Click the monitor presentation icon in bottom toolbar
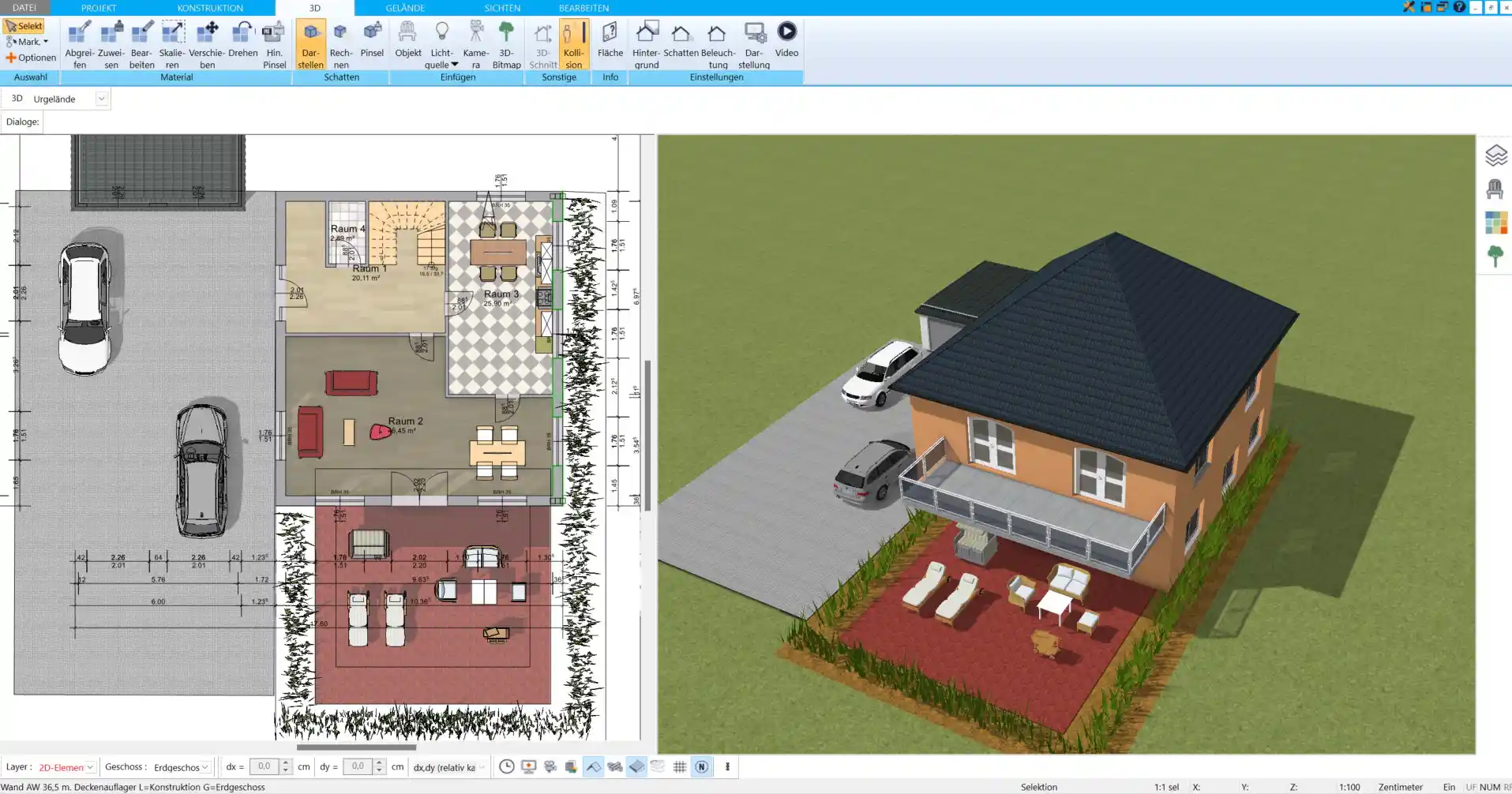 (x=528, y=766)
